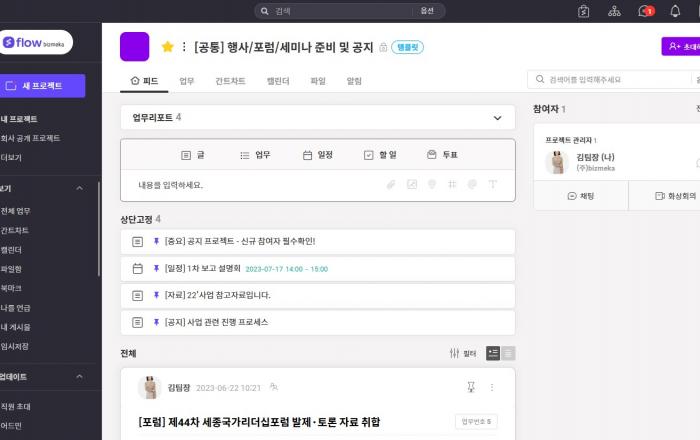This screenshot has width=700, height=440.
Task: Pin the forum post with pin icon
Action: [471, 387]
